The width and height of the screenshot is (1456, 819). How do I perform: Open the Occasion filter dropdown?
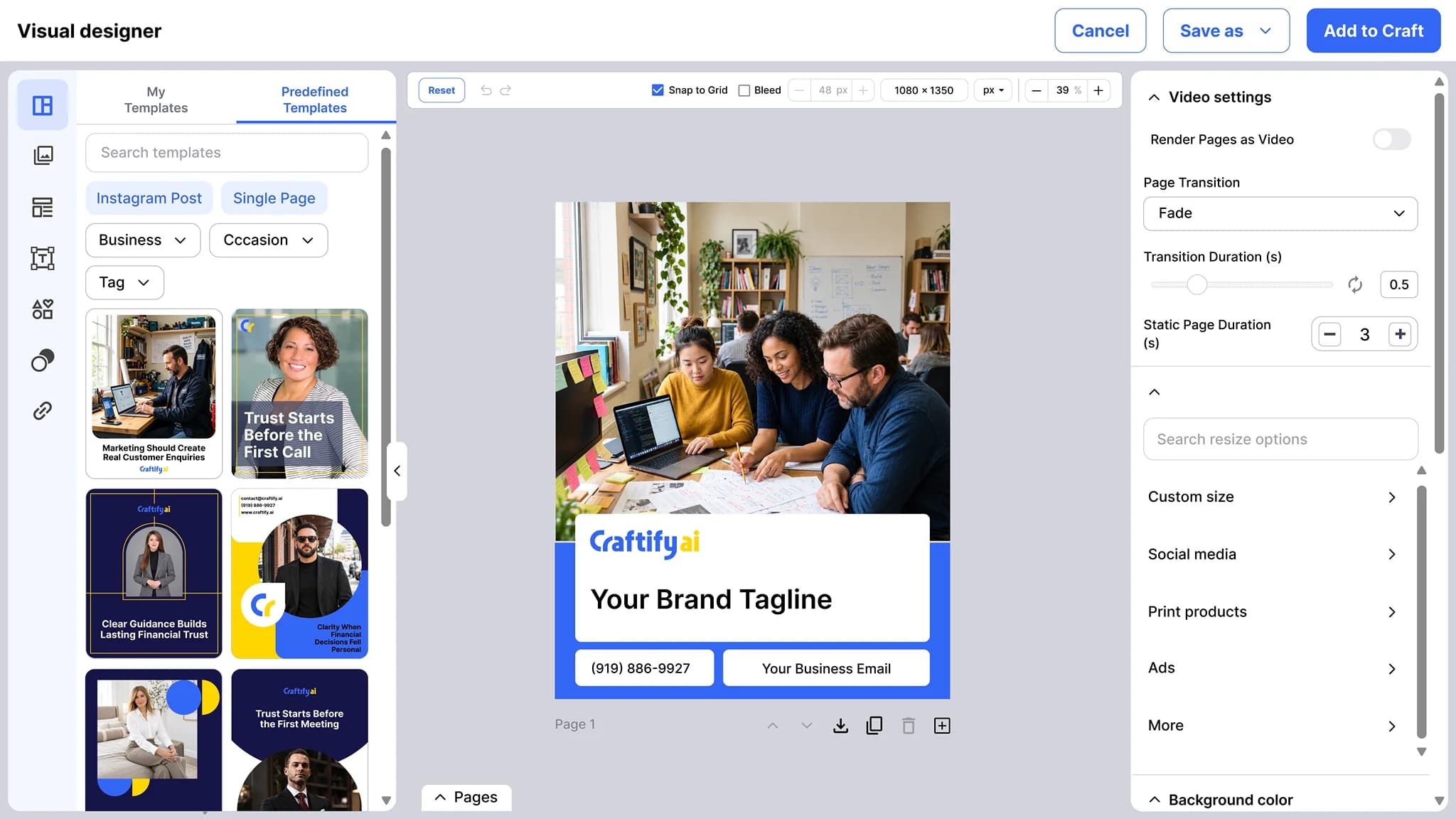(269, 240)
